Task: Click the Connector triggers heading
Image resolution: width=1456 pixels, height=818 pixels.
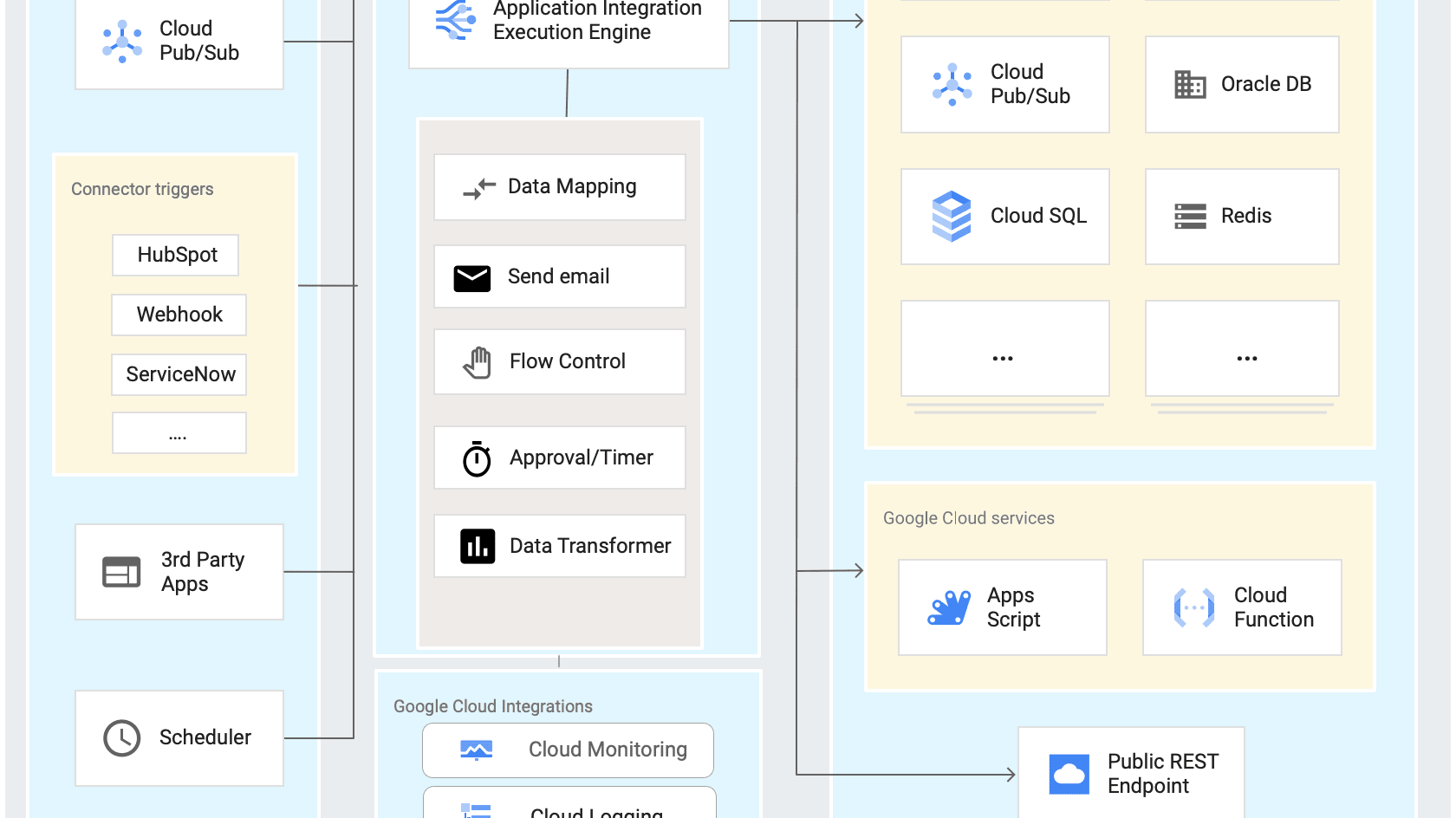Action: (142, 189)
